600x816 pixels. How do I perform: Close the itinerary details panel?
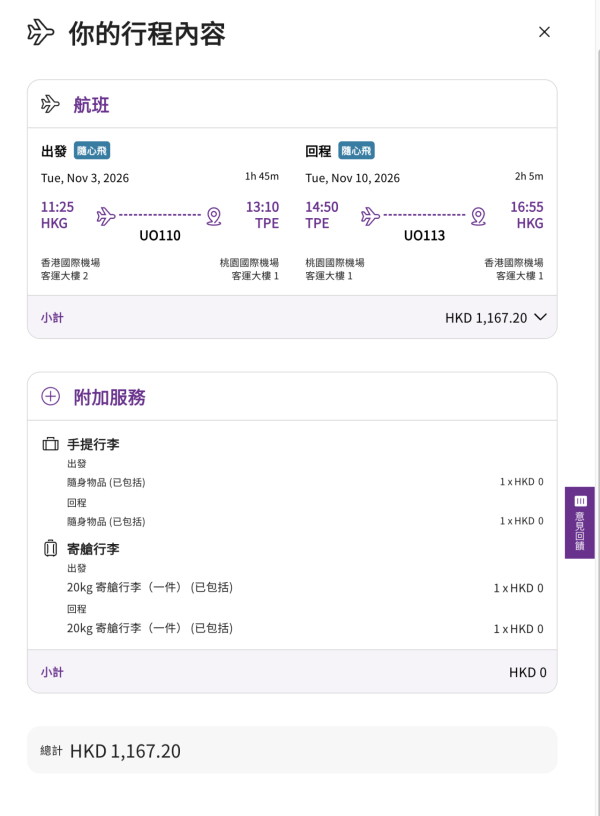point(544,32)
